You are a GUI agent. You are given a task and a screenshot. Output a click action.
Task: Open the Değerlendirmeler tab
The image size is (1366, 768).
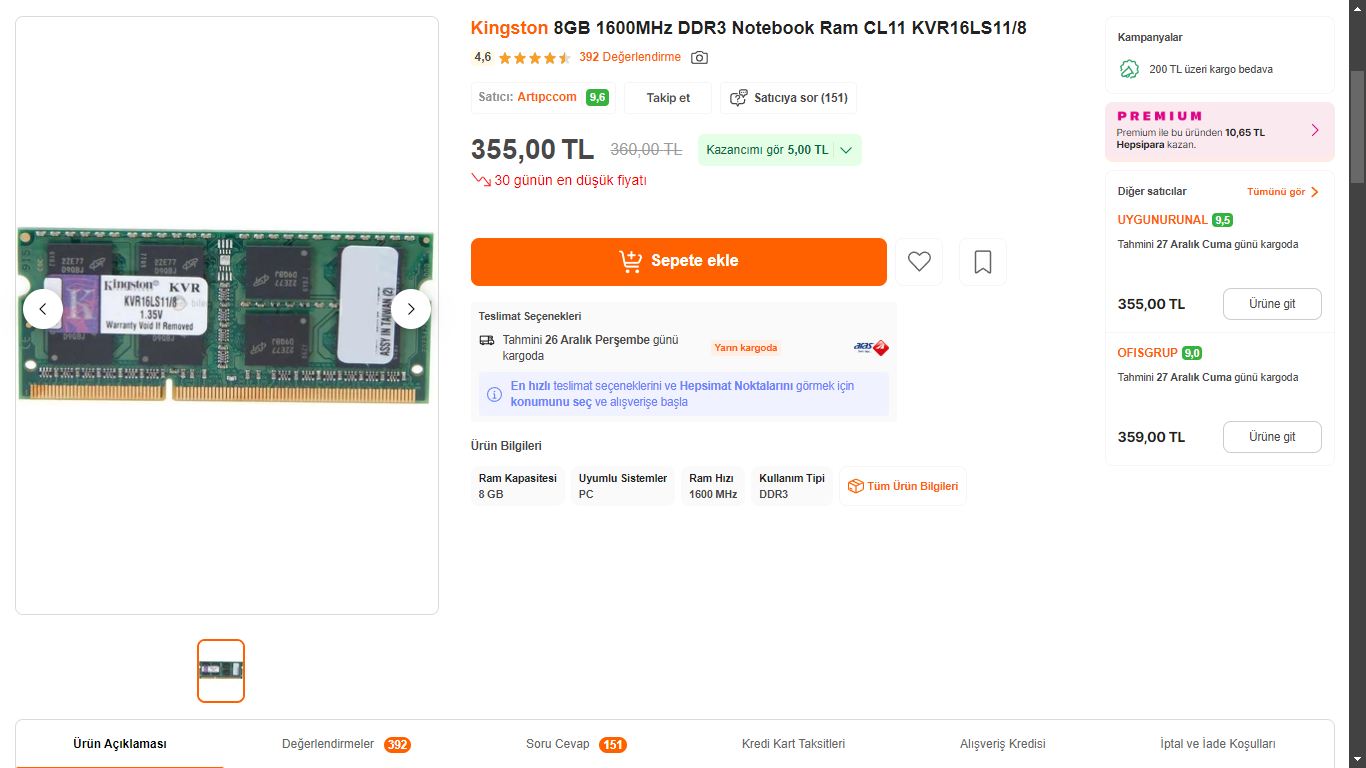[346, 744]
